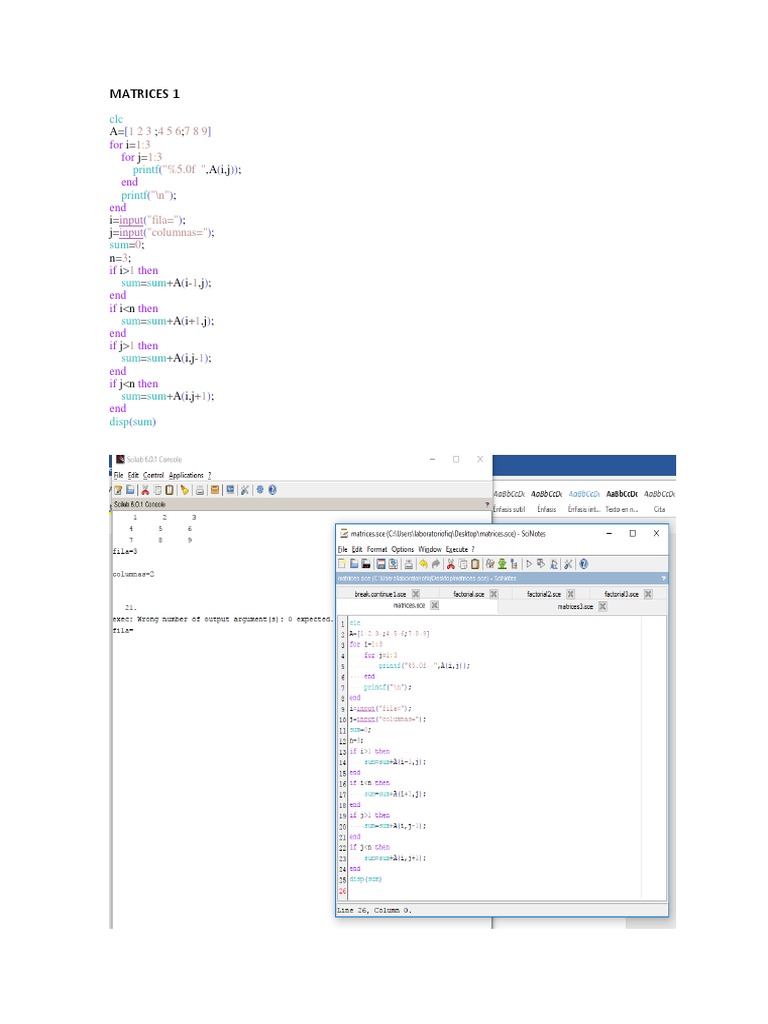The image size is (768, 1024).
Task: Click the help question mark on Console dock bar
Action: [487, 504]
